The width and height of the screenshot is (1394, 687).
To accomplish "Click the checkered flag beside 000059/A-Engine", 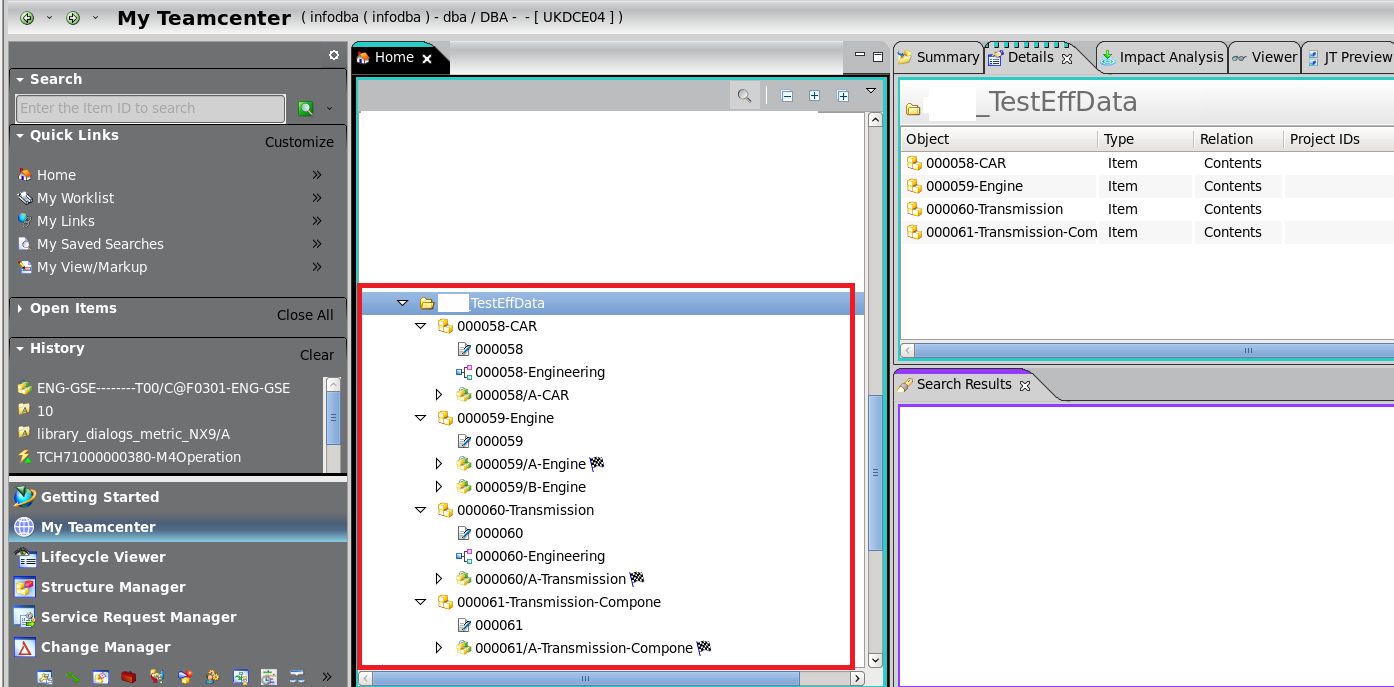I will (x=597, y=464).
